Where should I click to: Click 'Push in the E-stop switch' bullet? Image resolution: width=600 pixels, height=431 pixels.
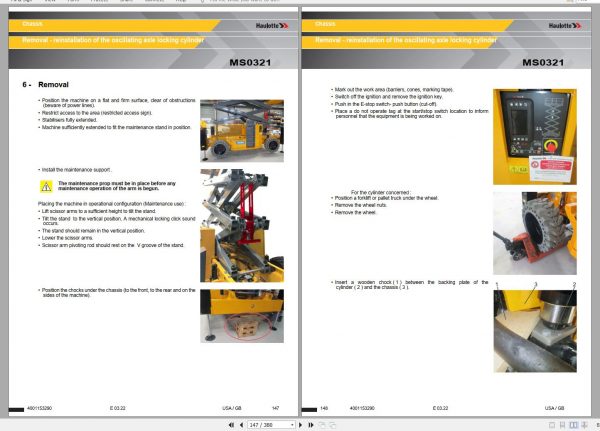tap(384, 104)
